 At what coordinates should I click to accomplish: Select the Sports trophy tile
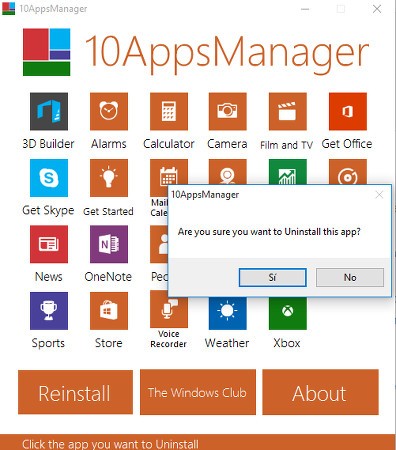pyautogui.click(x=49, y=311)
